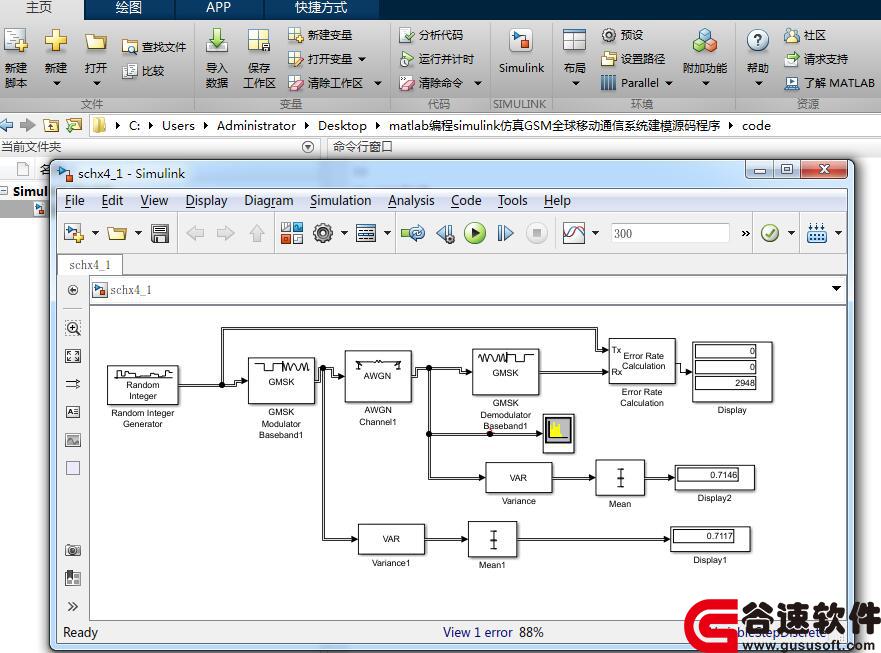This screenshot has height=653, width=881.
Task: Open the Analysis menu in Simulink
Action: tap(411, 201)
